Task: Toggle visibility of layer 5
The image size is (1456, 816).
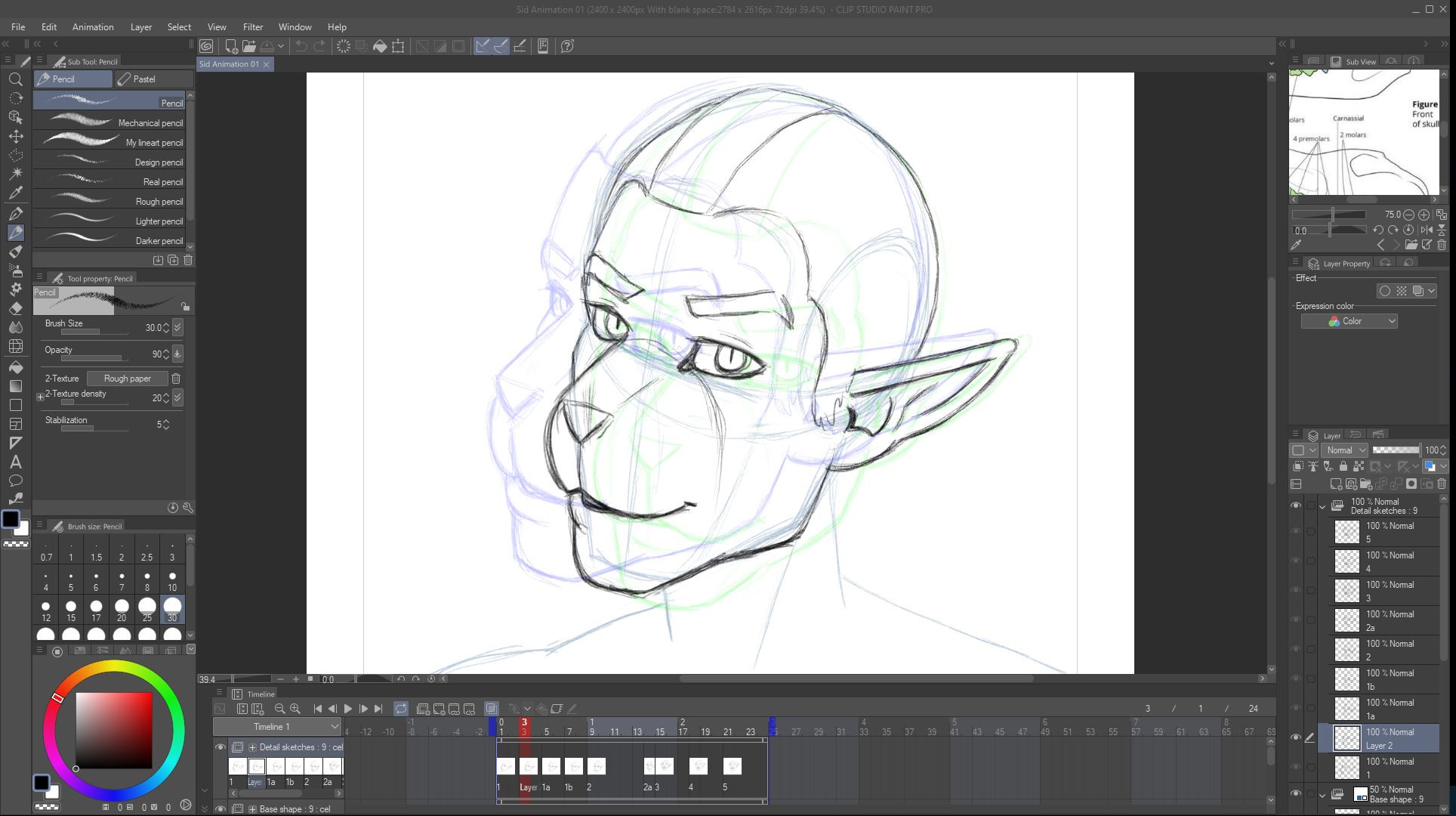Action: pyautogui.click(x=1296, y=532)
